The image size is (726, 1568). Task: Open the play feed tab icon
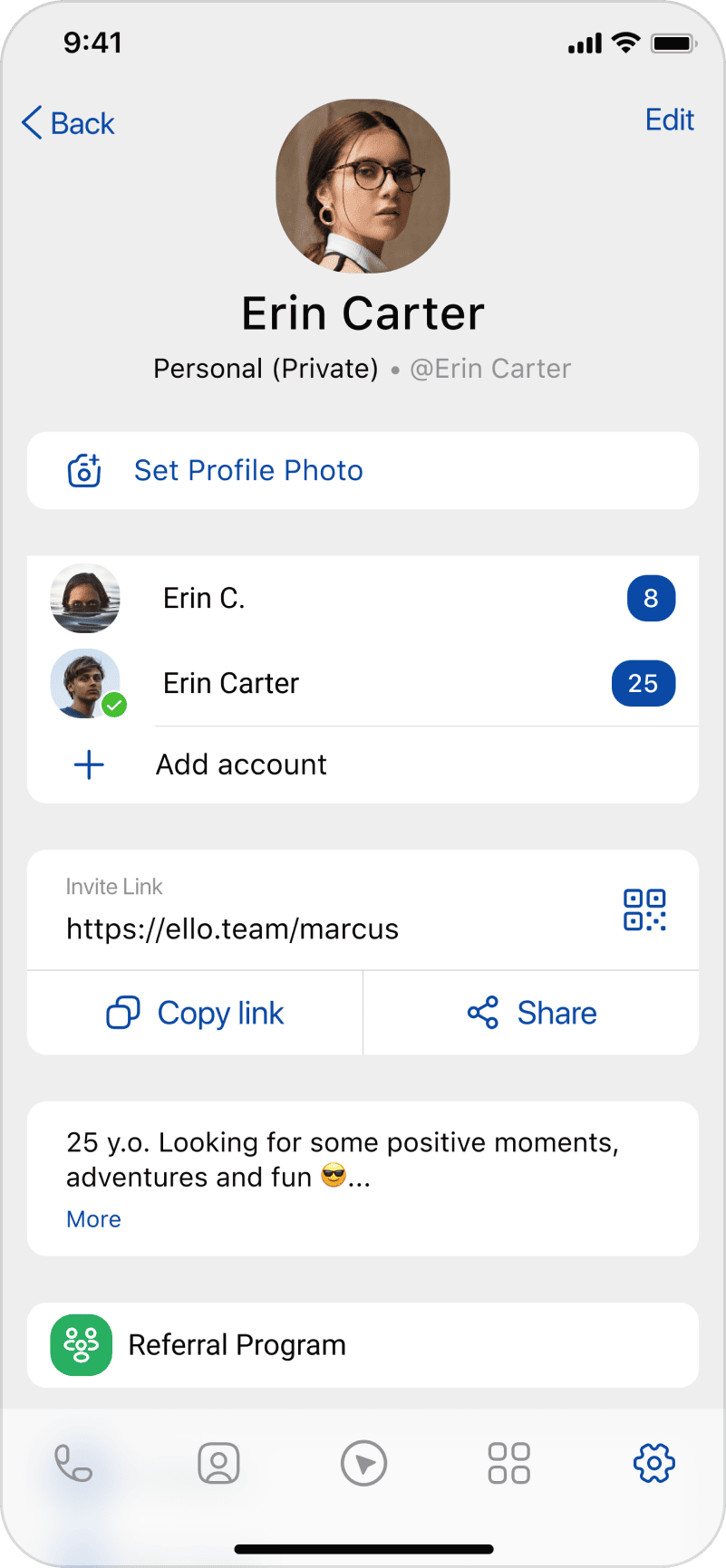[x=363, y=1463]
